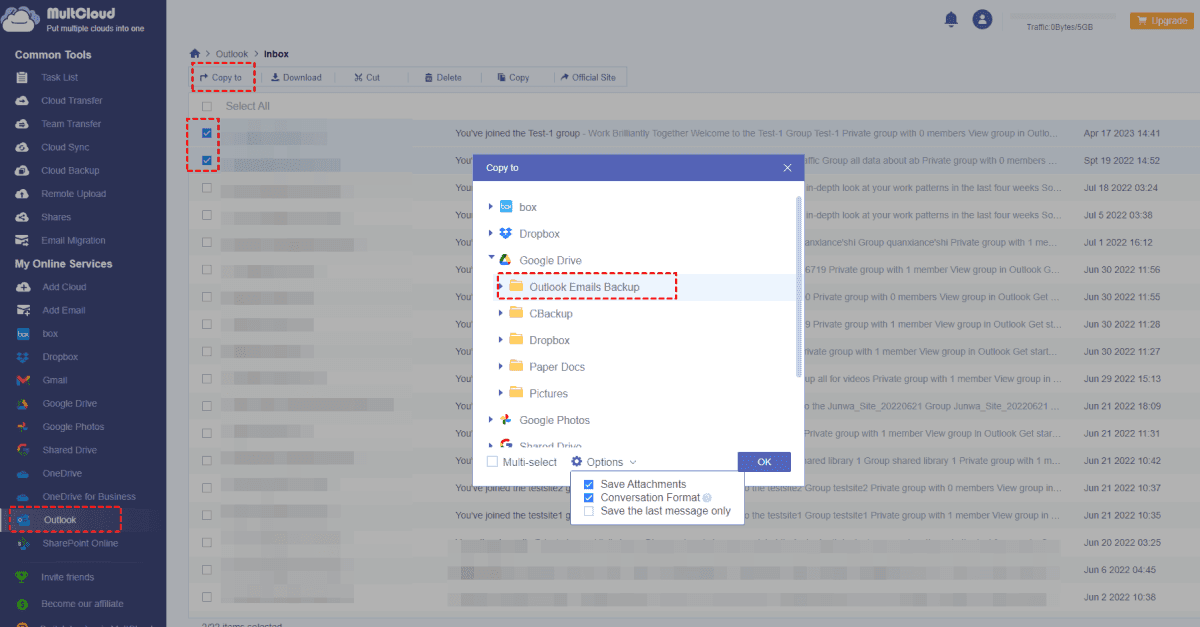Image resolution: width=1200 pixels, height=627 pixels.
Task: Click Become our affiliate
Action: (x=82, y=604)
